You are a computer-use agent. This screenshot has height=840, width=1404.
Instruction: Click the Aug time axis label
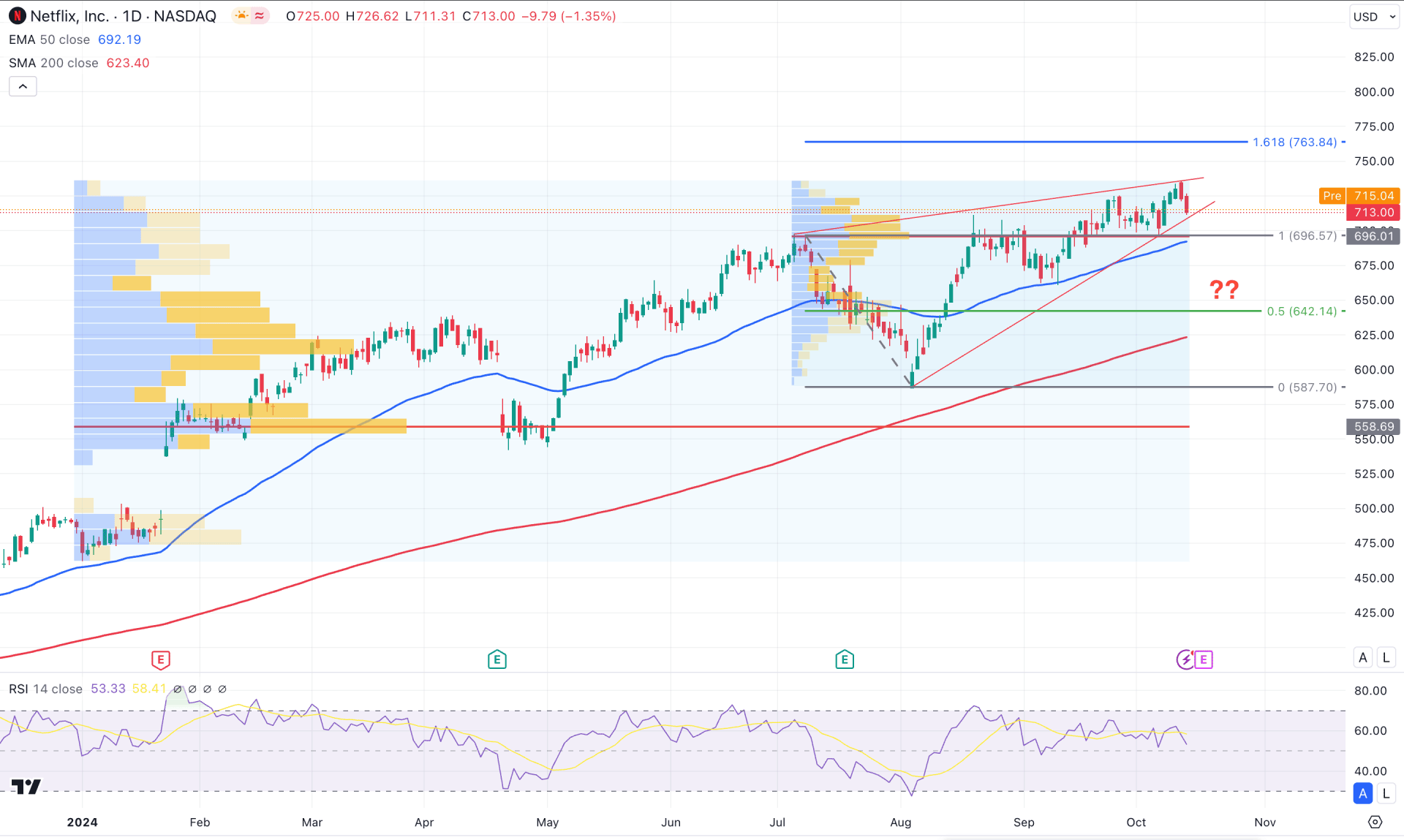901,822
